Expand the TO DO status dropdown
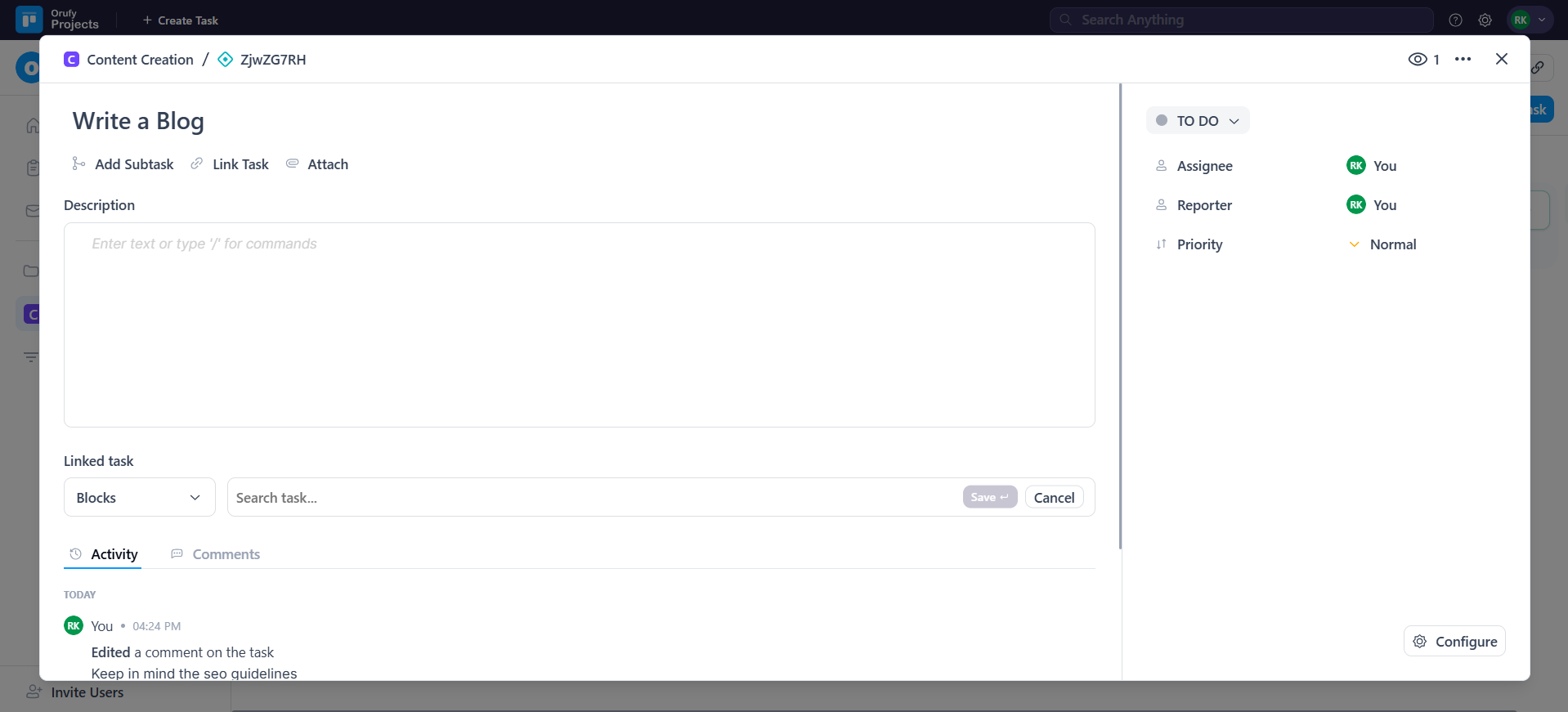1568x712 pixels. (1198, 121)
